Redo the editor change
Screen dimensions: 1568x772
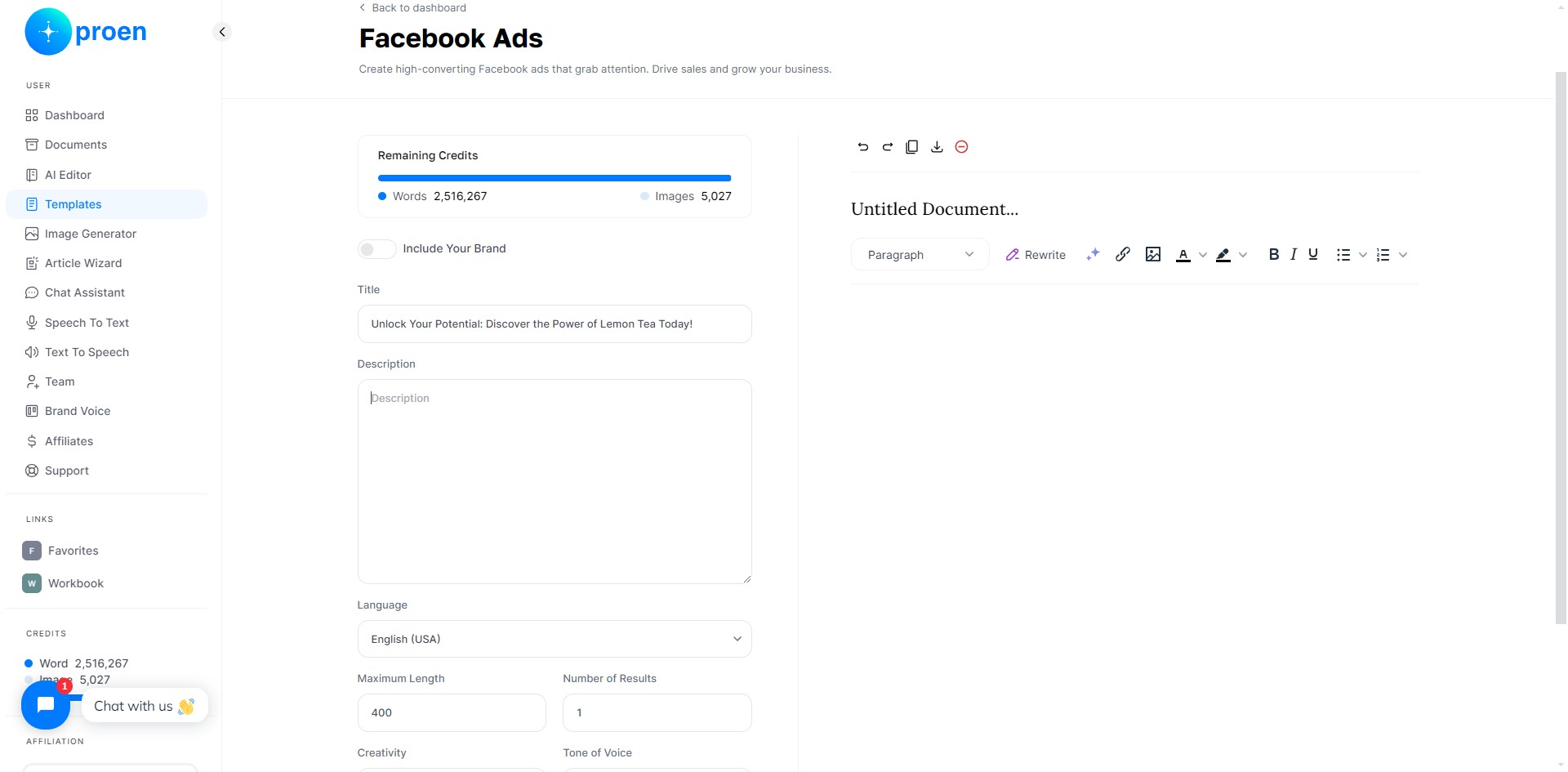(x=888, y=147)
